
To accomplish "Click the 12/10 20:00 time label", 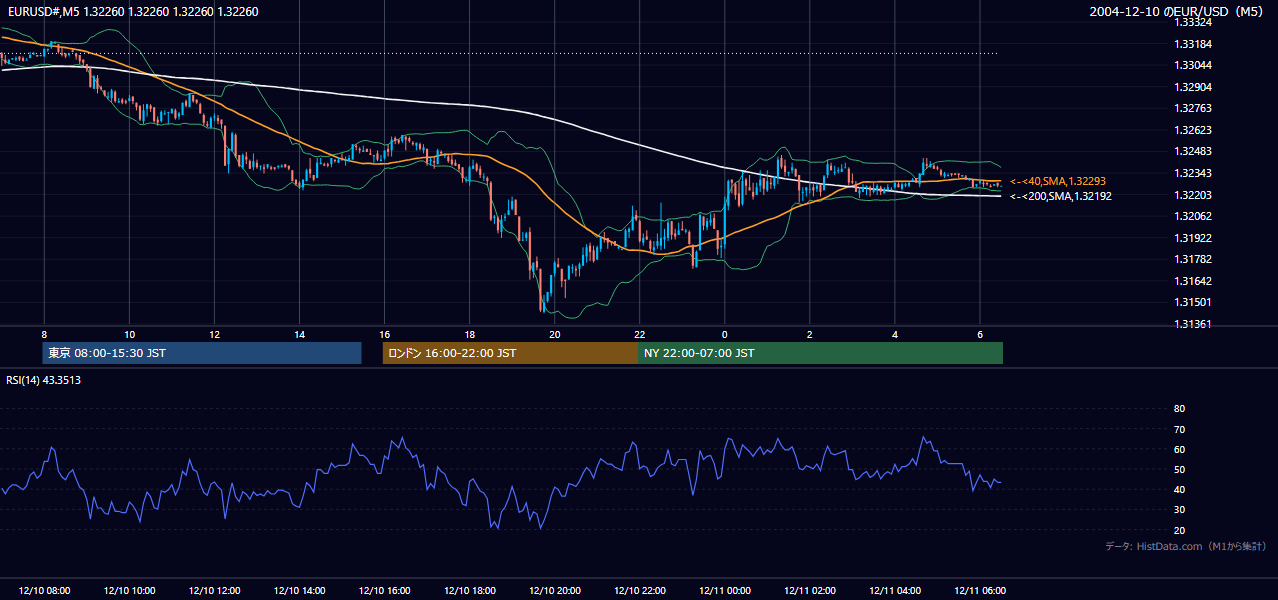I will 555,590.
